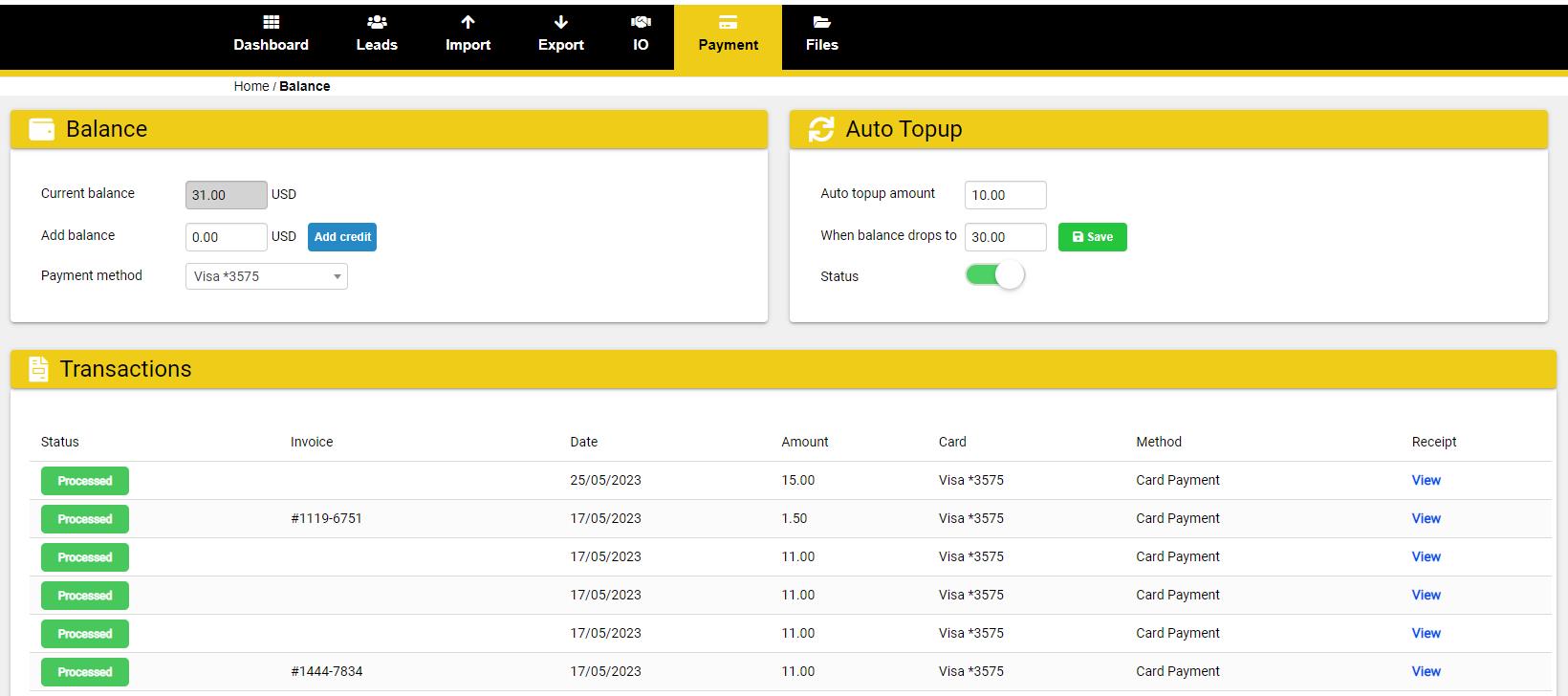The width and height of the screenshot is (1568, 696).
Task: Click the Auto Topup section title
Action: [x=904, y=129]
